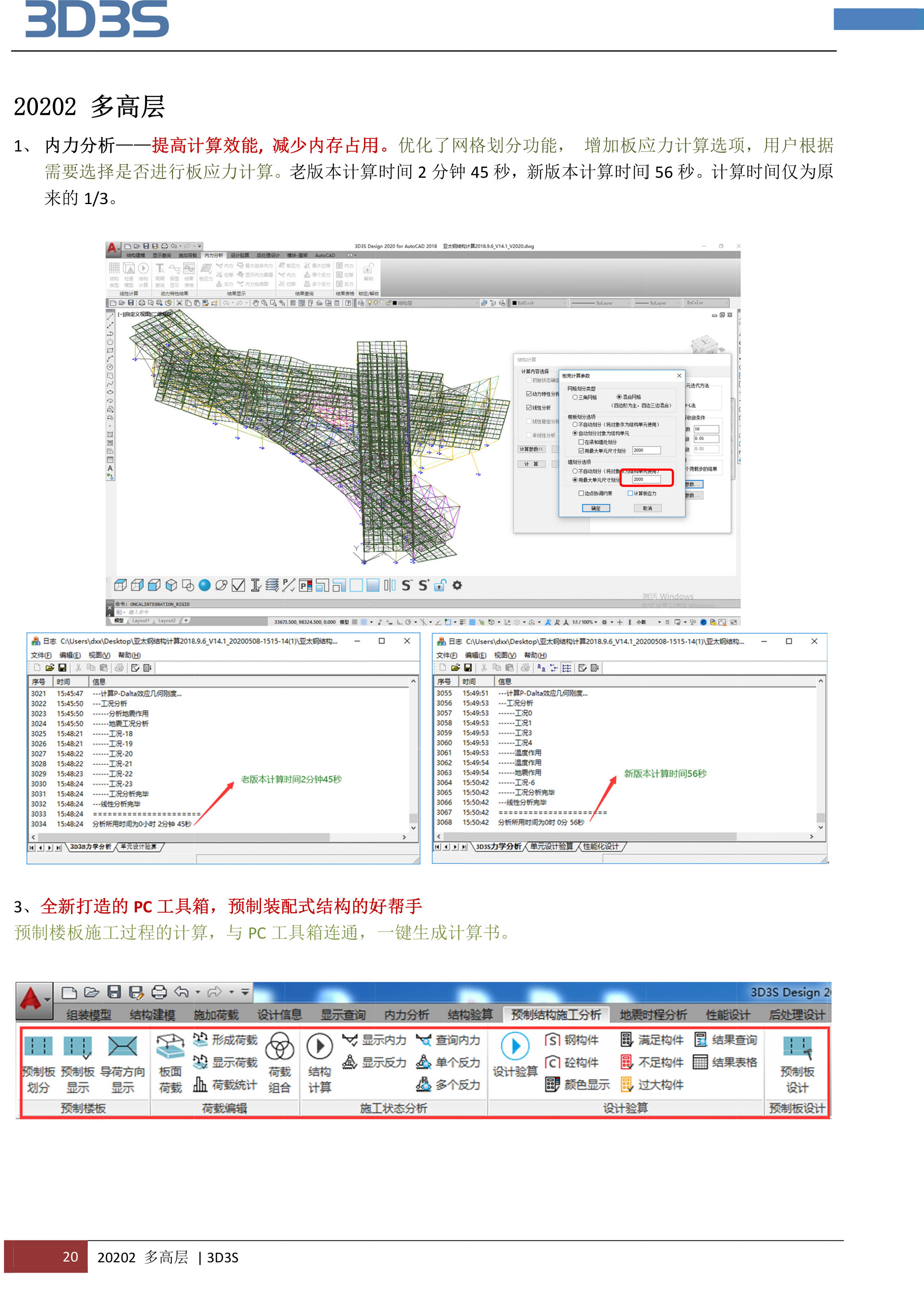Click the 钢构件 command
The height and width of the screenshot is (1295, 924).
[x=572, y=1040]
